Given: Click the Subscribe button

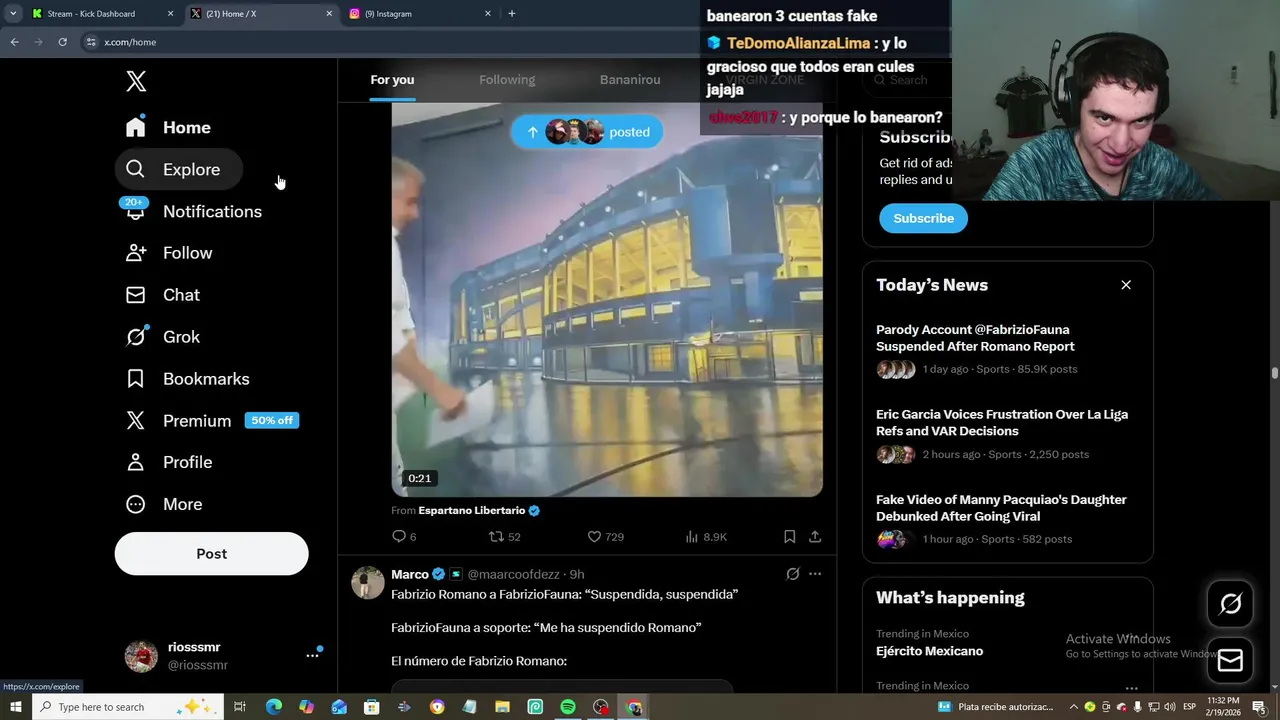Looking at the screenshot, I should (923, 218).
